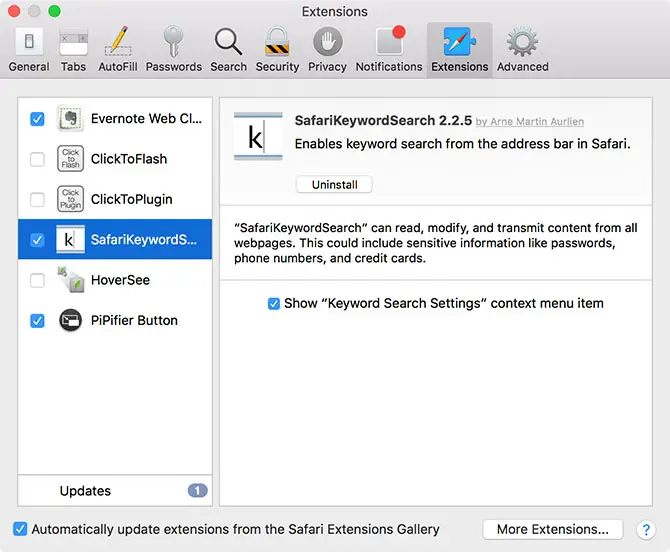The image size is (670, 552).
Task: Click the PiPifier Button icon
Action: click(71, 320)
